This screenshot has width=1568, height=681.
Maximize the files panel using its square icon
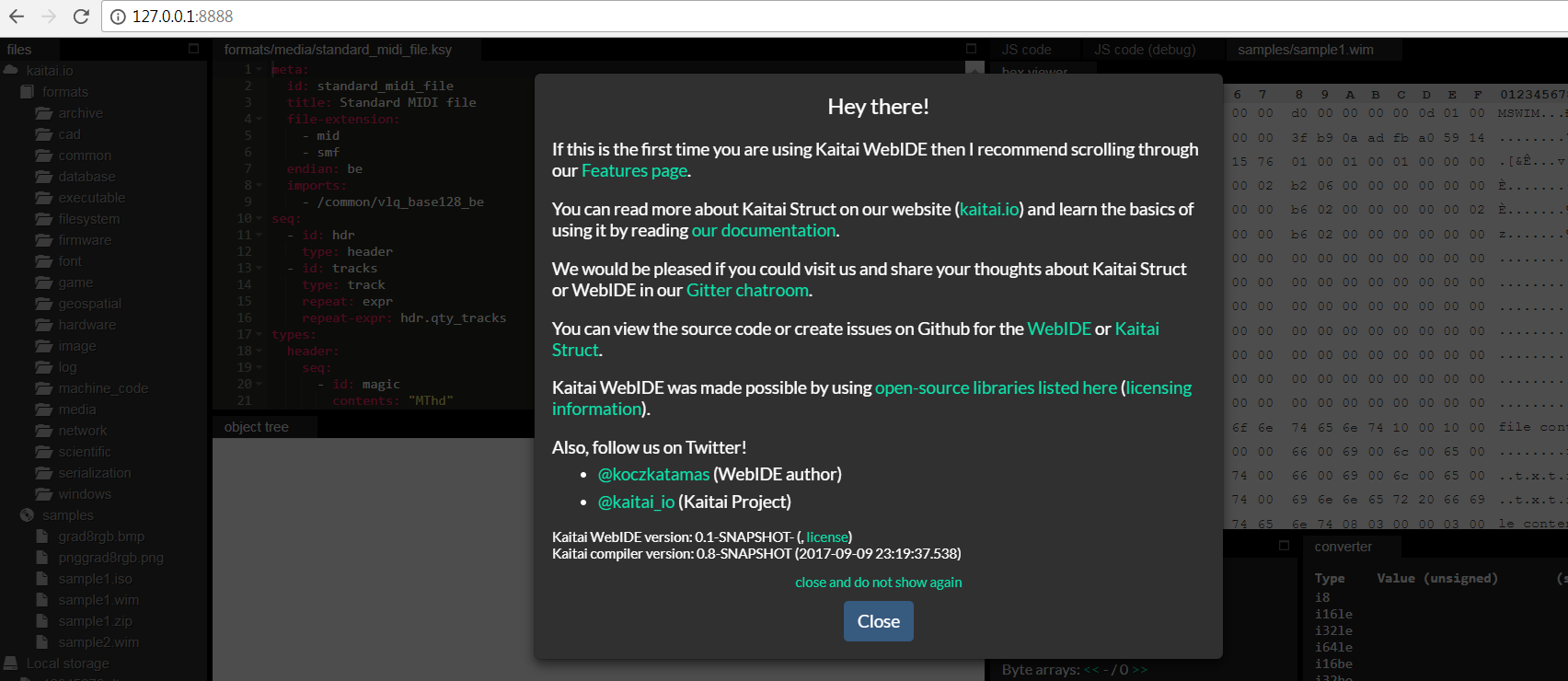pyautogui.click(x=193, y=49)
